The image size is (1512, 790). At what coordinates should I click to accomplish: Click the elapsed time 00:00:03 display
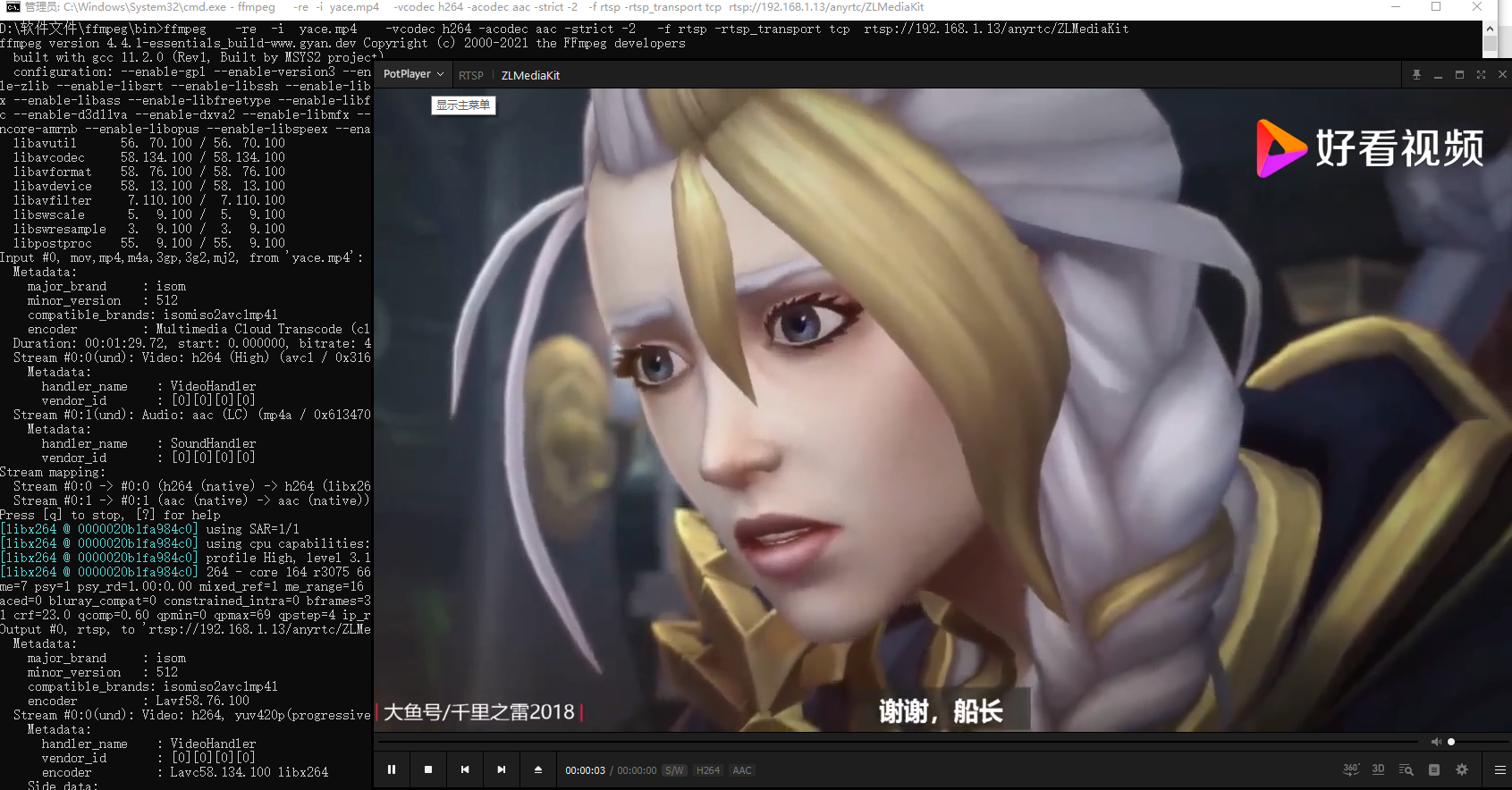[x=585, y=770]
